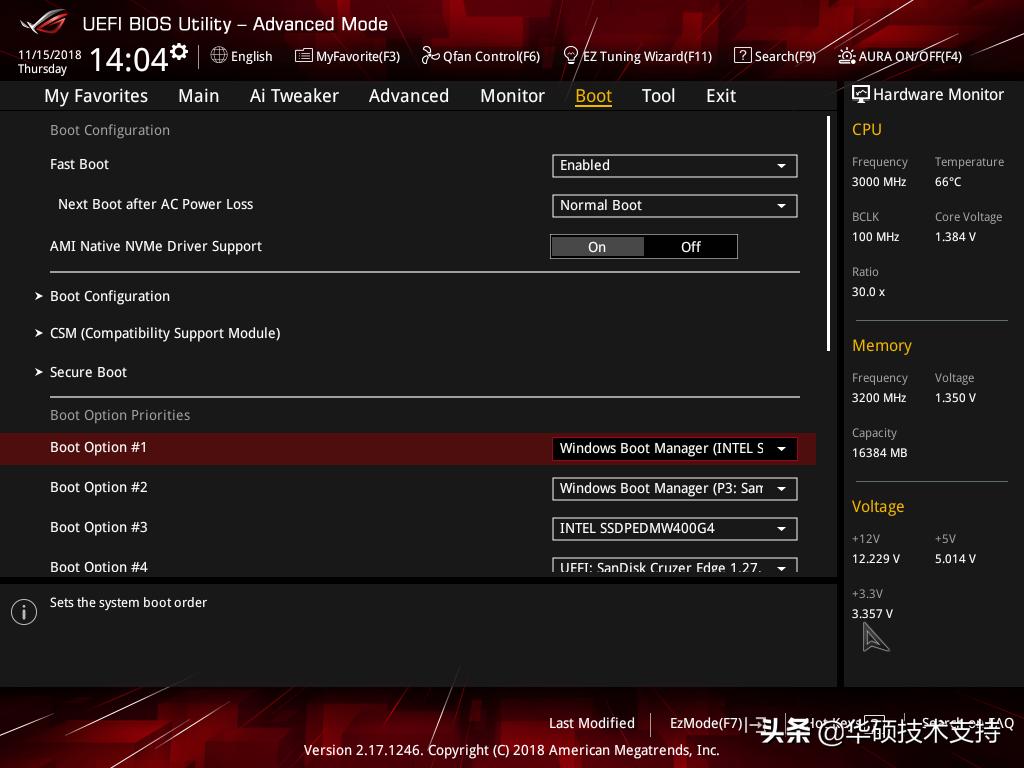
Task: Click the Ratio value 30.0 x
Action: click(868, 292)
